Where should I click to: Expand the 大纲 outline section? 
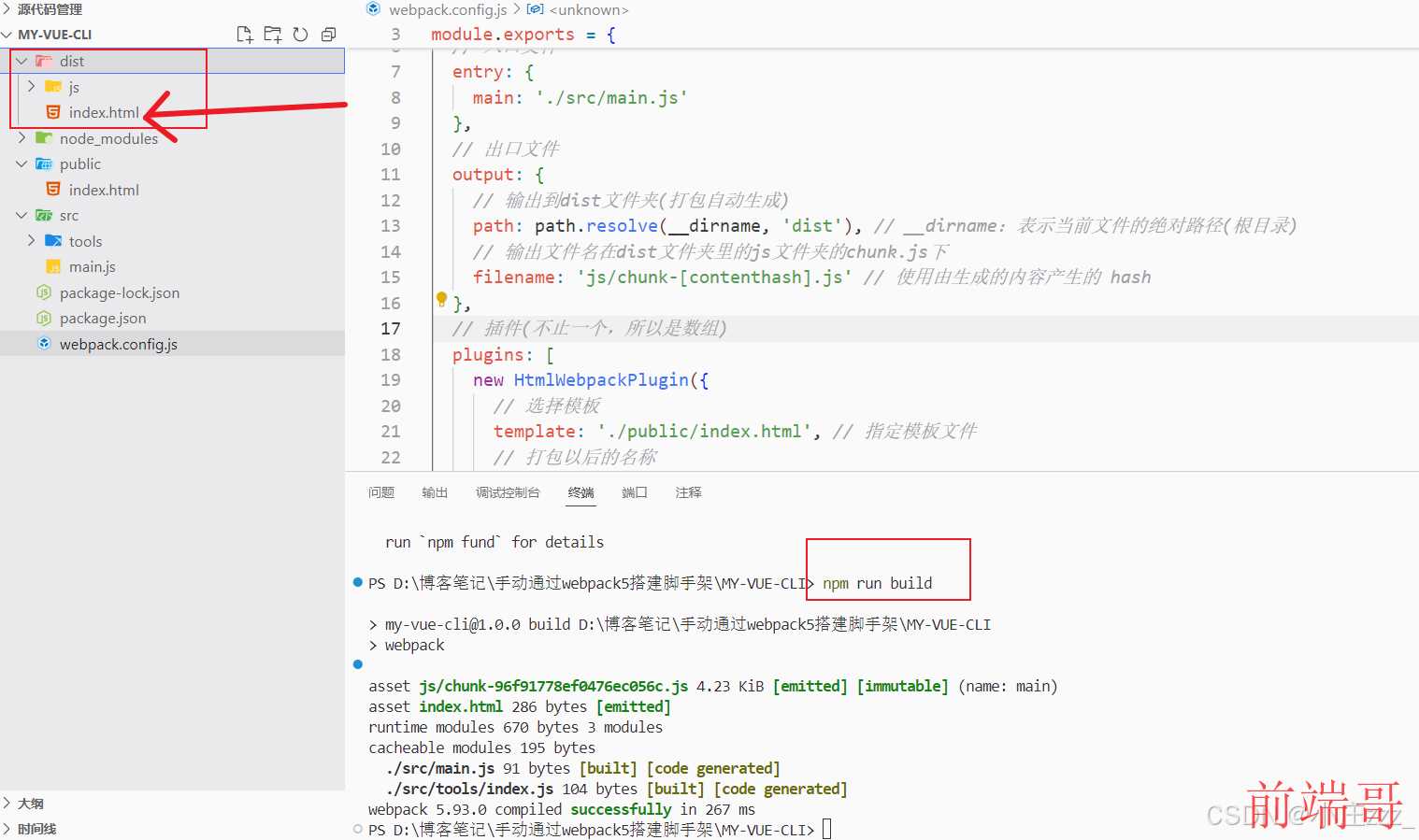tap(7, 804)
